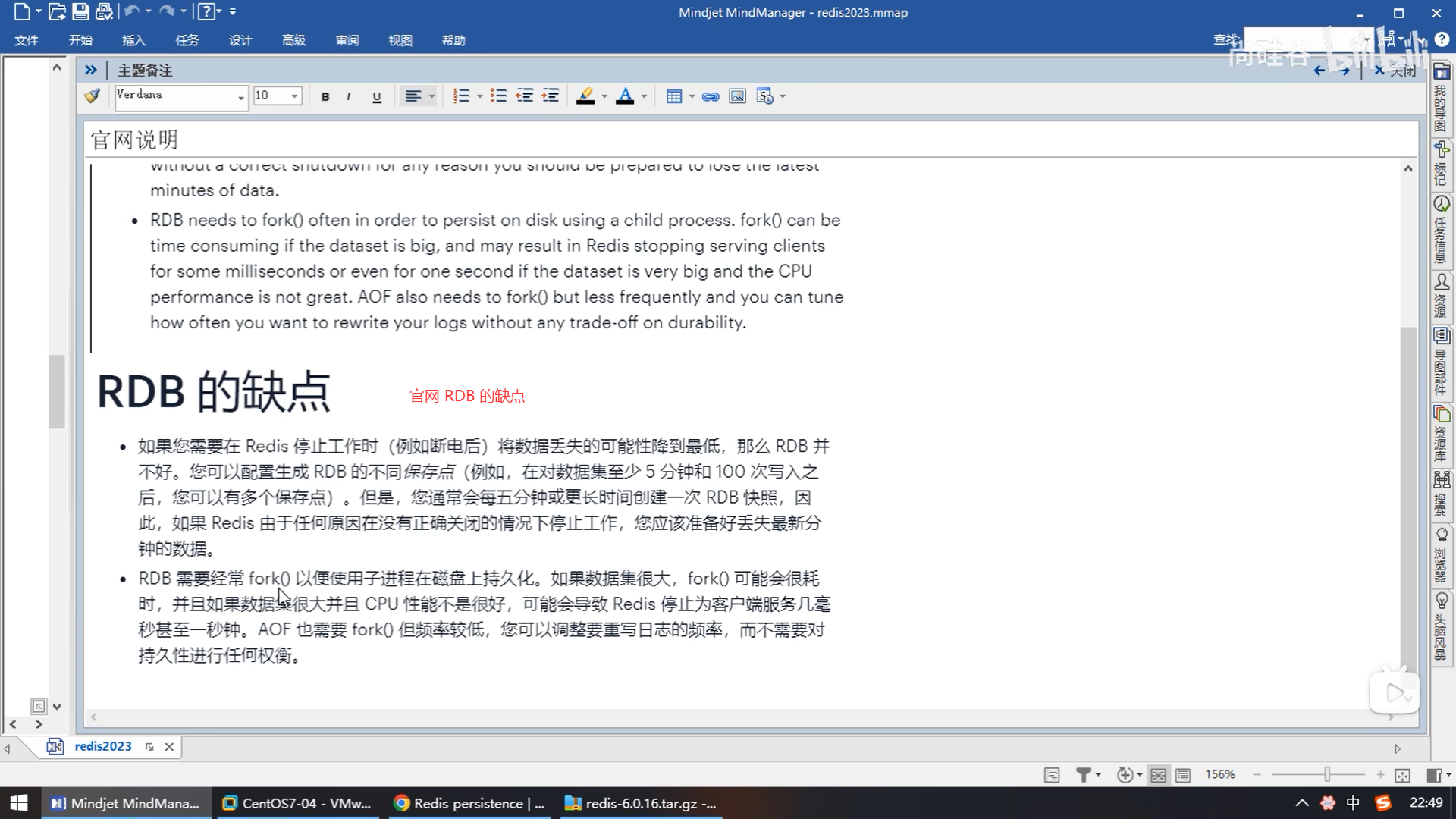Click the clear formatting brush icon
Screen dimensions: 1456x819
click(93, 96)
